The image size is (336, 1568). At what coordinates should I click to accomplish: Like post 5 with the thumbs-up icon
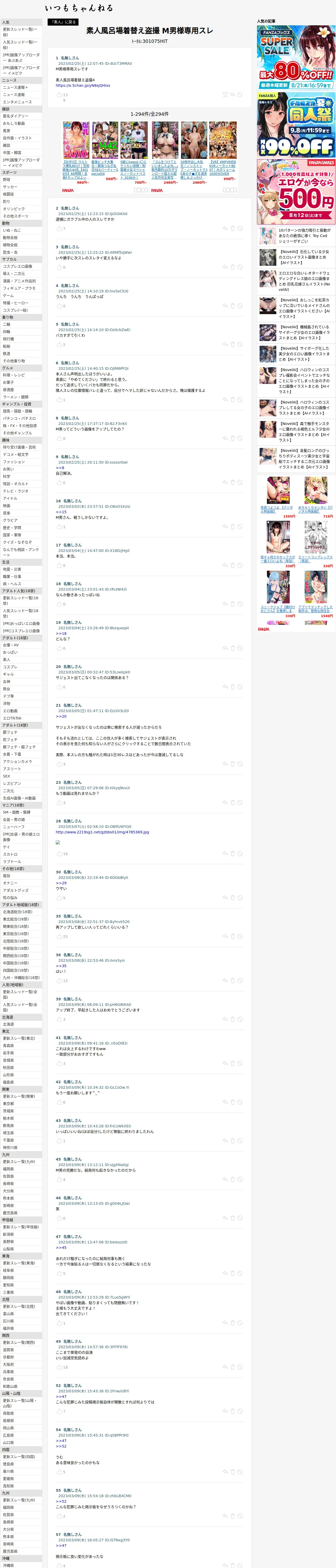pyautogui.click(x=59, y=344)
